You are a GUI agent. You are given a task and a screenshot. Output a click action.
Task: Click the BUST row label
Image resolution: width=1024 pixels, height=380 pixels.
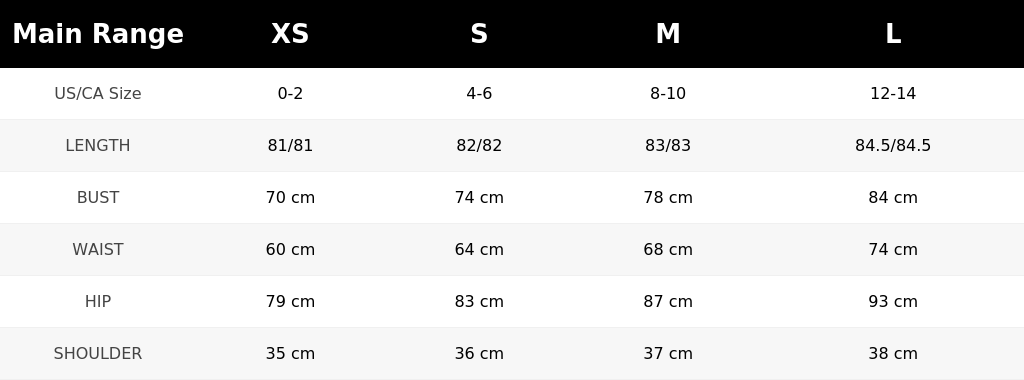pyautogui.click(x=98, y=197)
